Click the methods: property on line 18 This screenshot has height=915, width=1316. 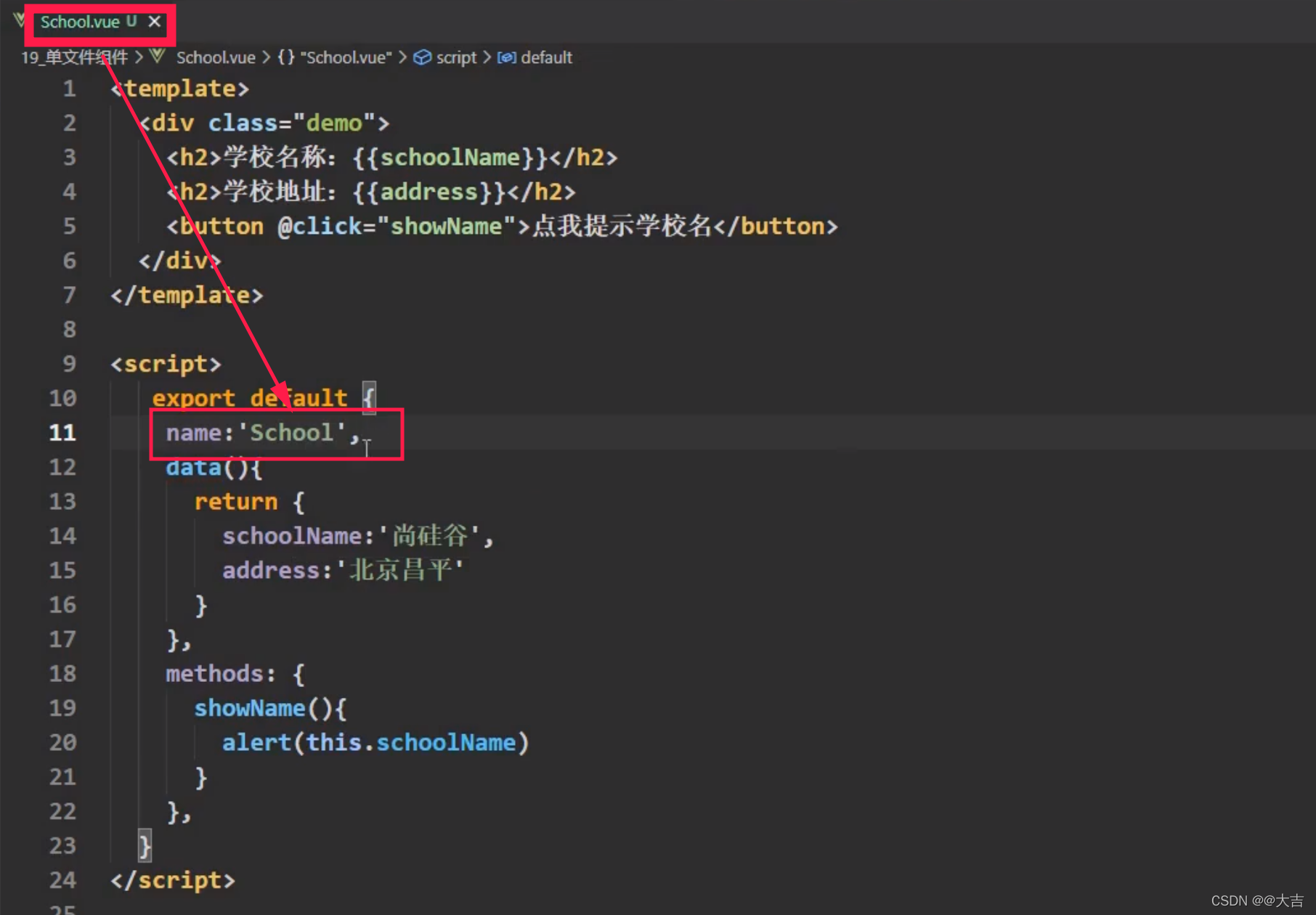(x=221, y=674)
